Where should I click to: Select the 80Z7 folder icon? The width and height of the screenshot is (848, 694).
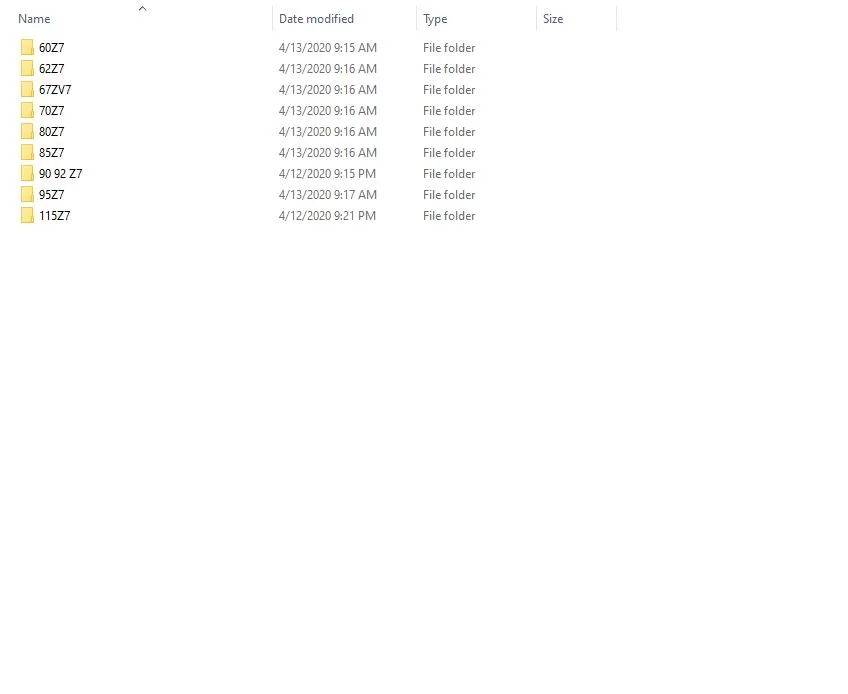(x=27, y=132)
